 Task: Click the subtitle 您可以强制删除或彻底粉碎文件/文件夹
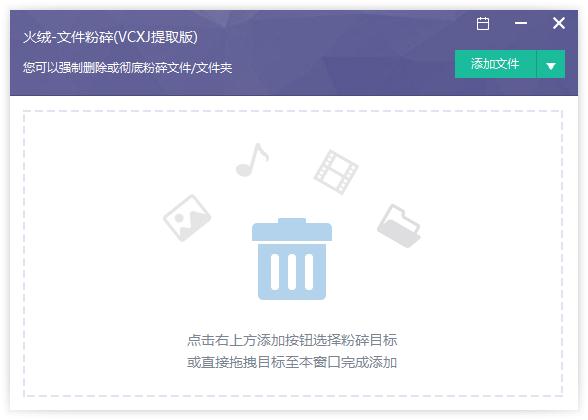[x=128, y=68]
